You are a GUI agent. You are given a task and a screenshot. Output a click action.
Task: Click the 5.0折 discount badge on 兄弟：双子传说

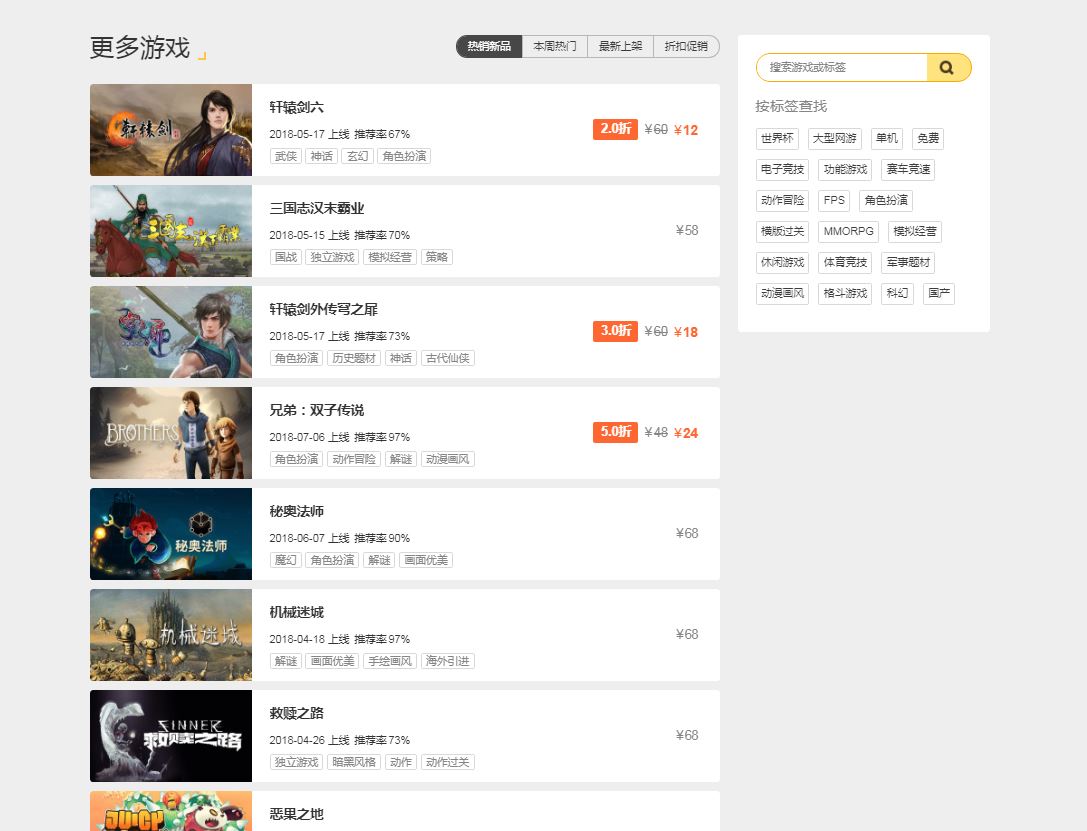[616, 432]
